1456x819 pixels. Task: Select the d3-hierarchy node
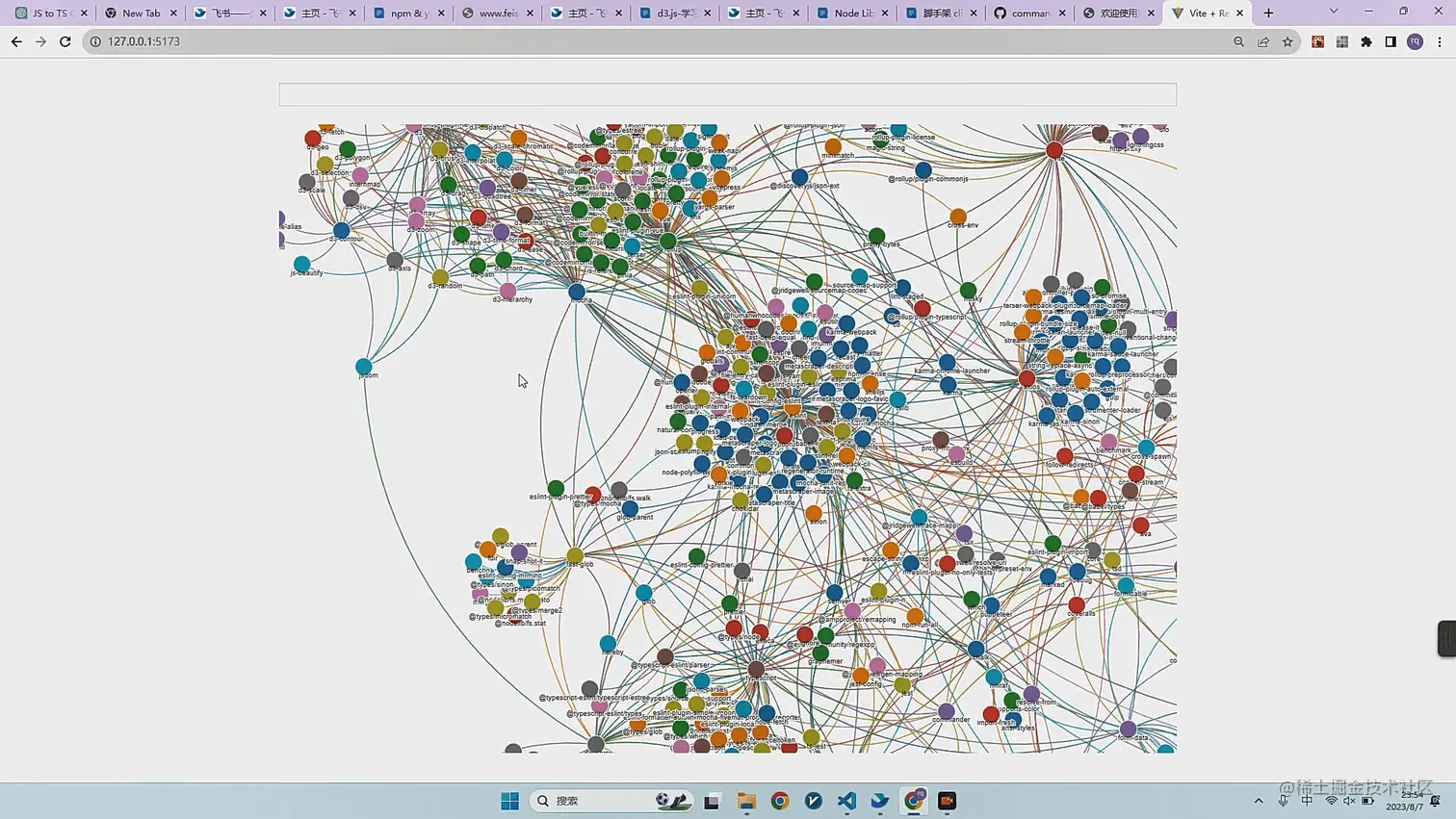coord(507,291)
